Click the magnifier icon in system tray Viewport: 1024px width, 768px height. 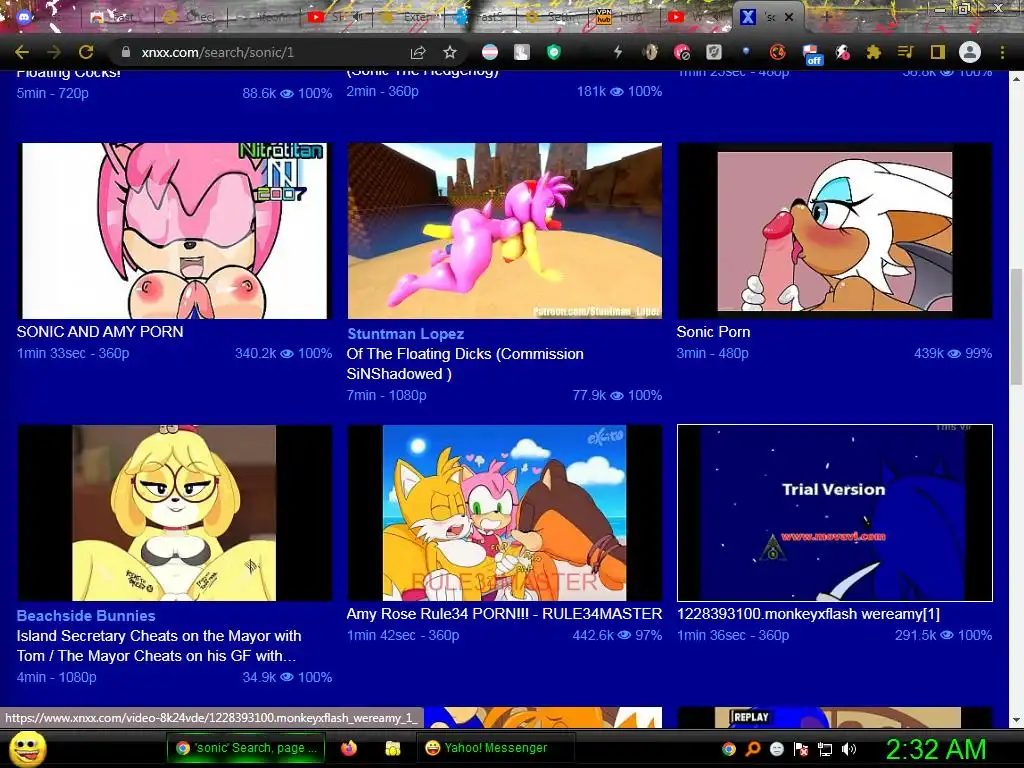753,749
